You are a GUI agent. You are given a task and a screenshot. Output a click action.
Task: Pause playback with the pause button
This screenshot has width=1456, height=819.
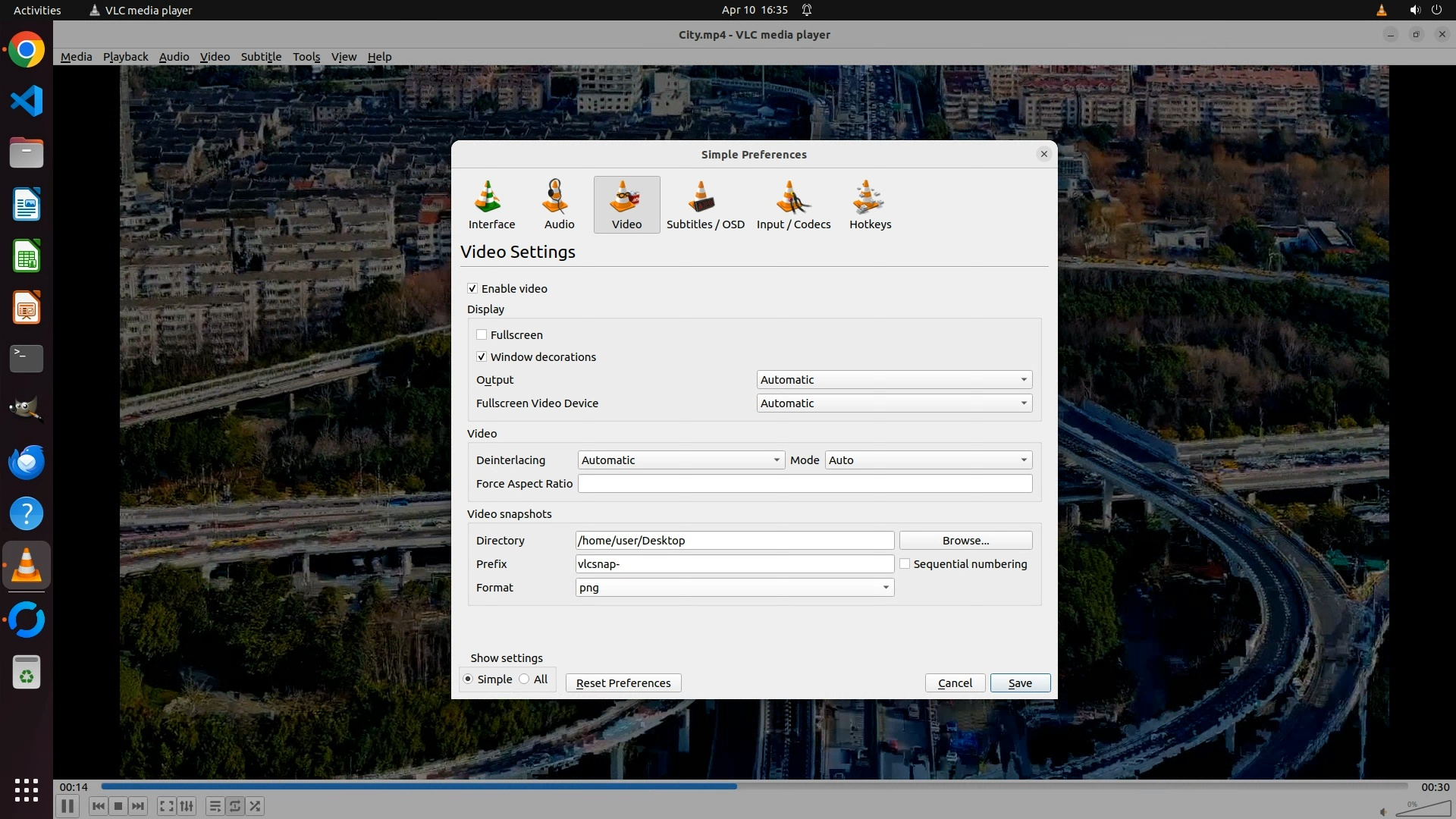[x=67, y=806]
